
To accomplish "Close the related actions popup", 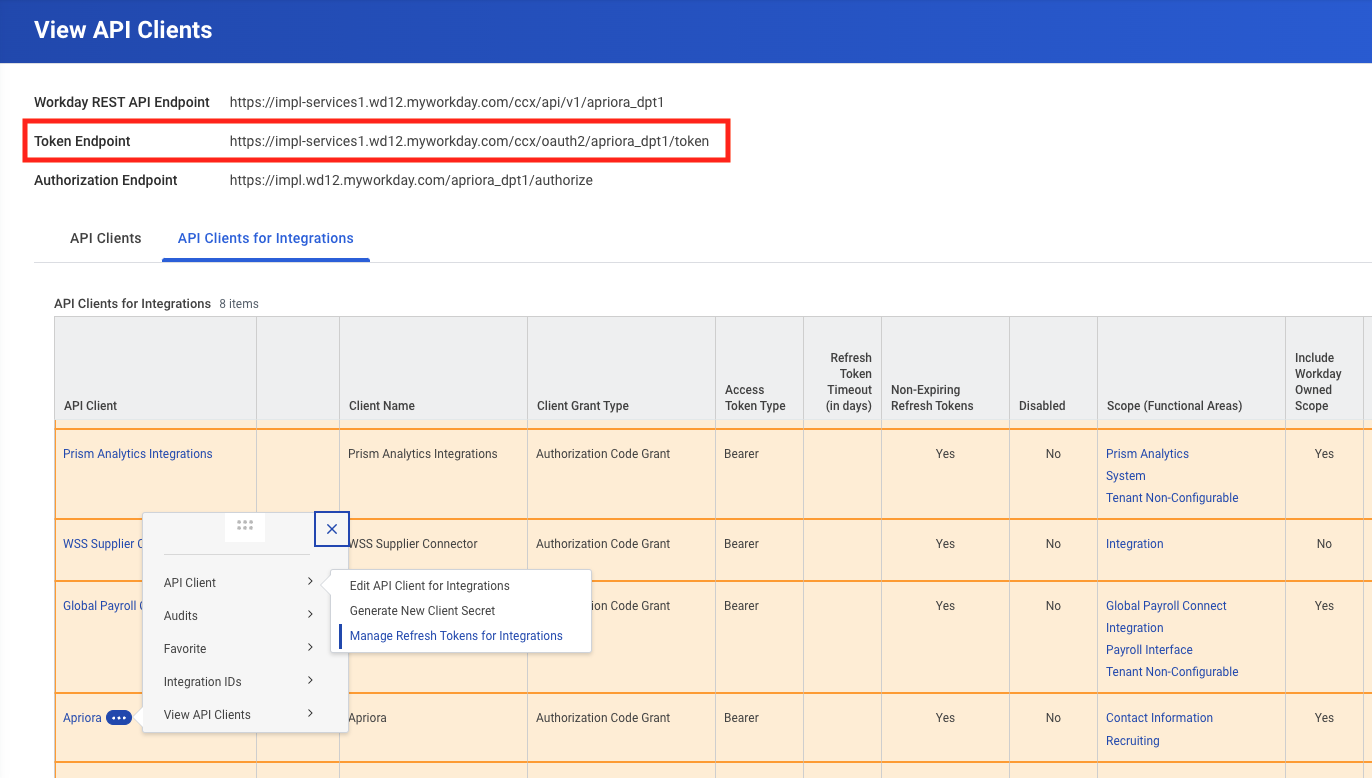I will pos(332,529).
